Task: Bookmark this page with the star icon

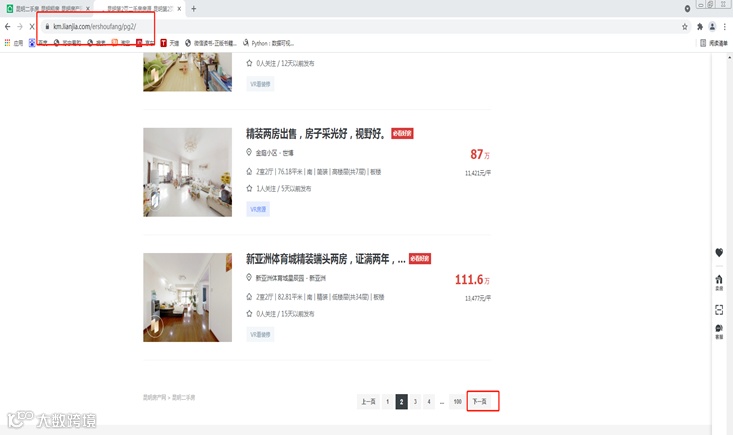Action: [685, 27]
